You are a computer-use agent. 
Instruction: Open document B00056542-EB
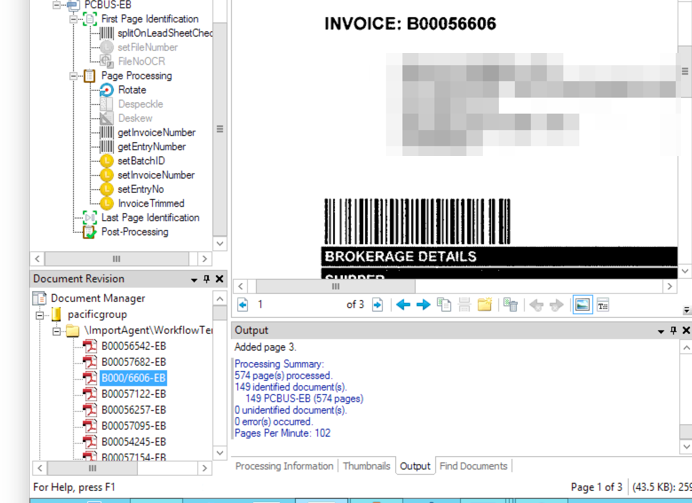tap(133, 346)
